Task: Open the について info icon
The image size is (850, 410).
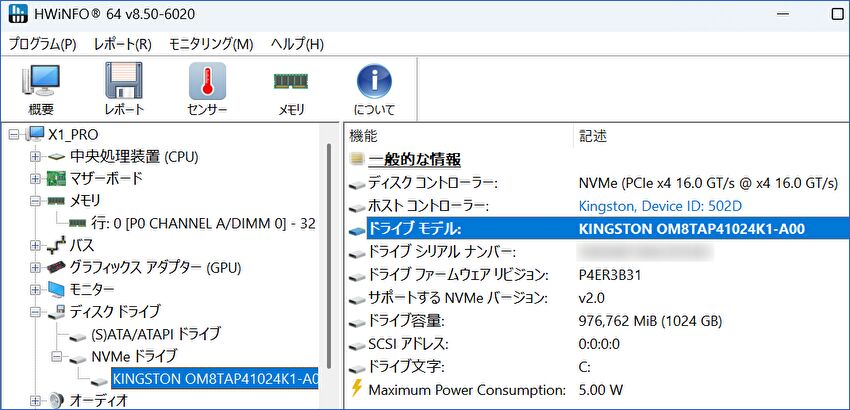Action: point(374,81)
